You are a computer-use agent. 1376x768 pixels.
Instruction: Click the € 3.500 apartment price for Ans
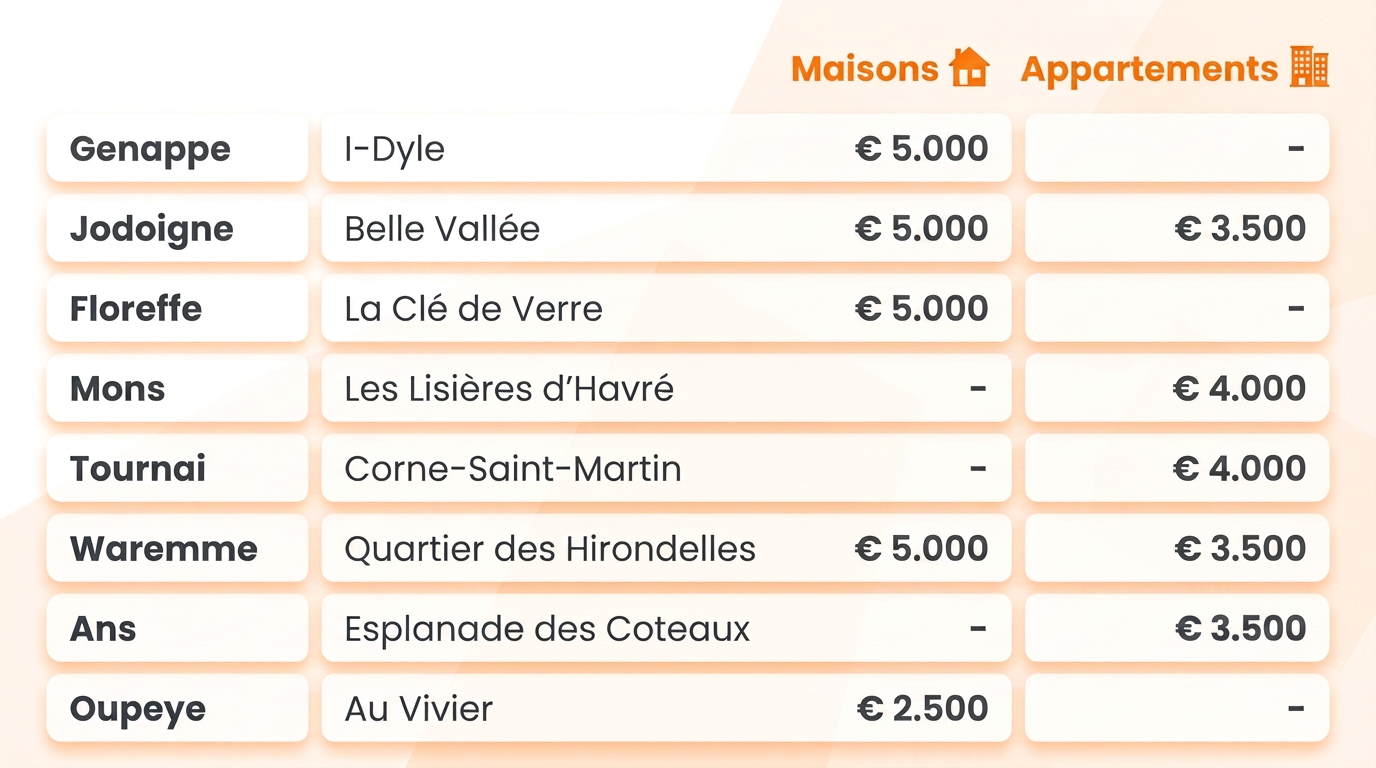tap(1240, 628)
